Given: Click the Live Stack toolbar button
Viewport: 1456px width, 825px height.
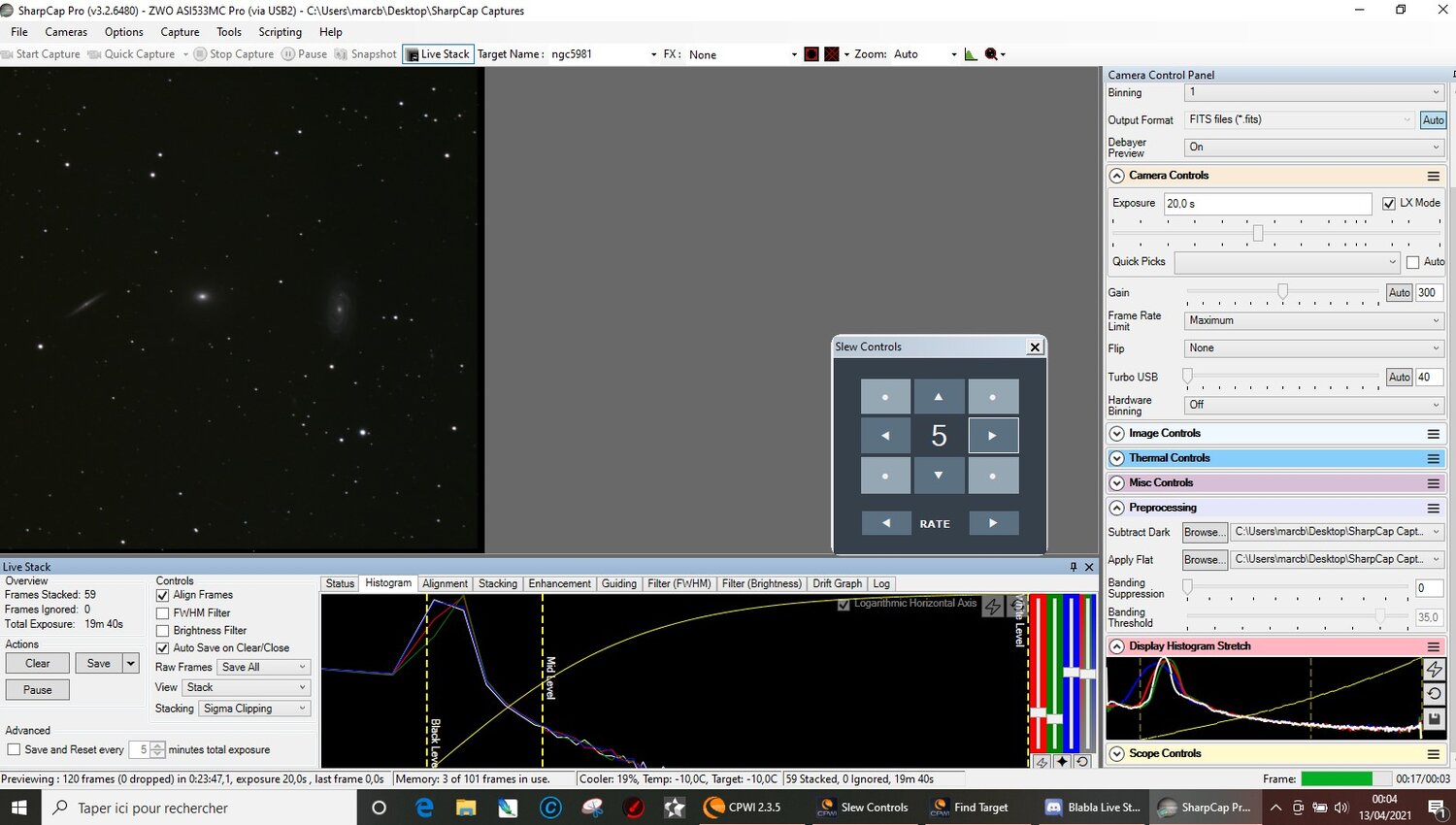Looking at the screenshot, I should [x=438, y=54].
